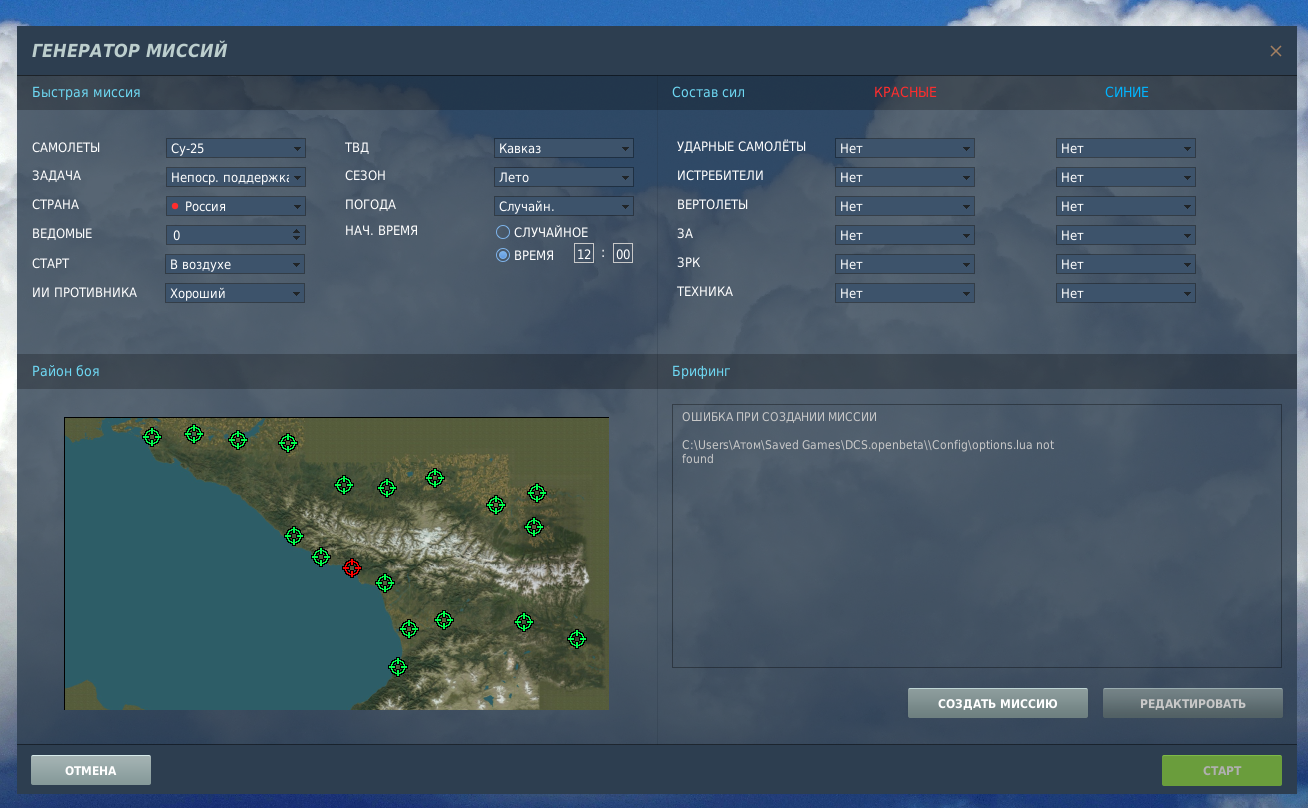Click the hours field showing 12
Screen dimensions: 1308x808
click(x=583, y=254)
